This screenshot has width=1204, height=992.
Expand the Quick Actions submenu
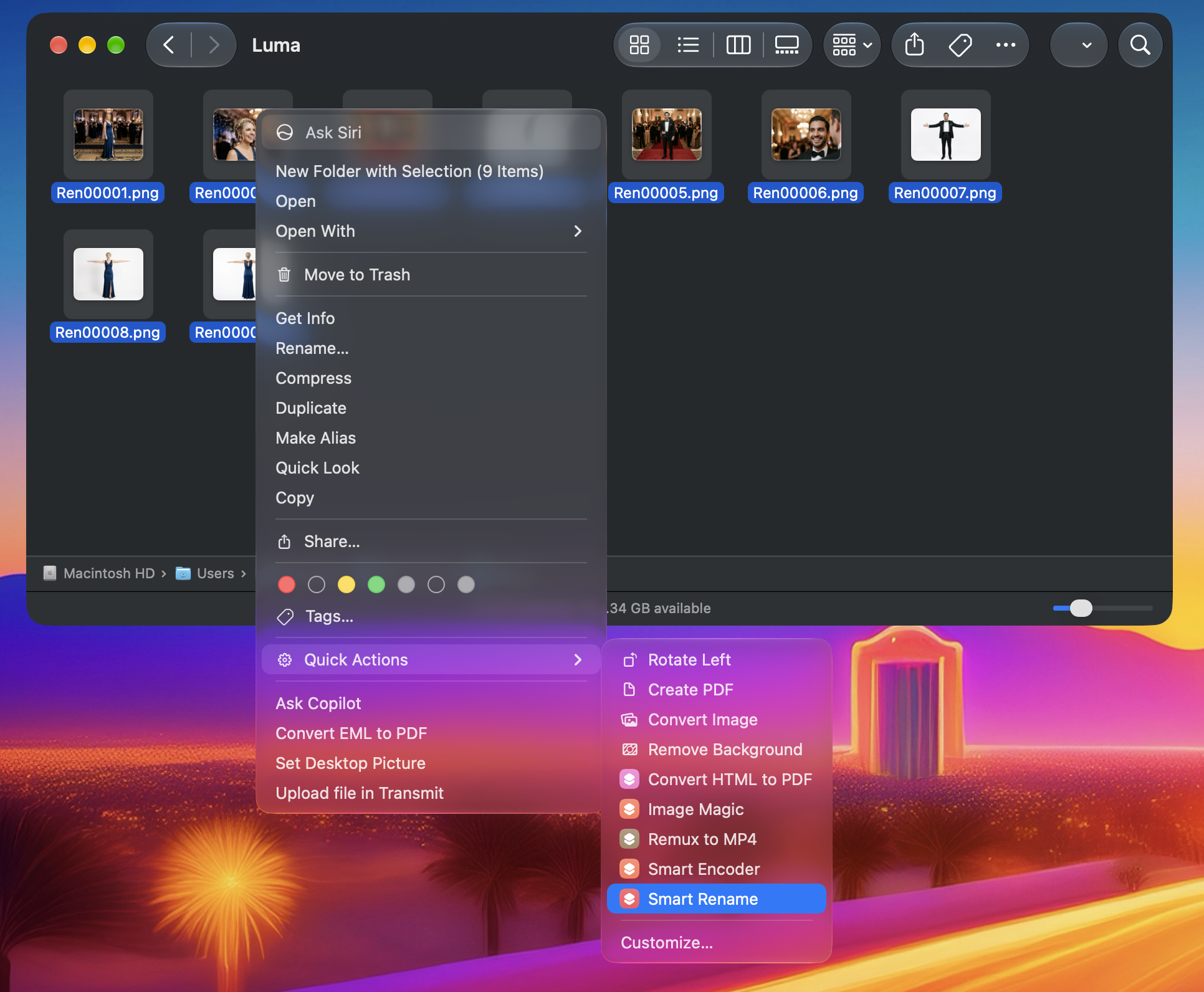(431, 660)
